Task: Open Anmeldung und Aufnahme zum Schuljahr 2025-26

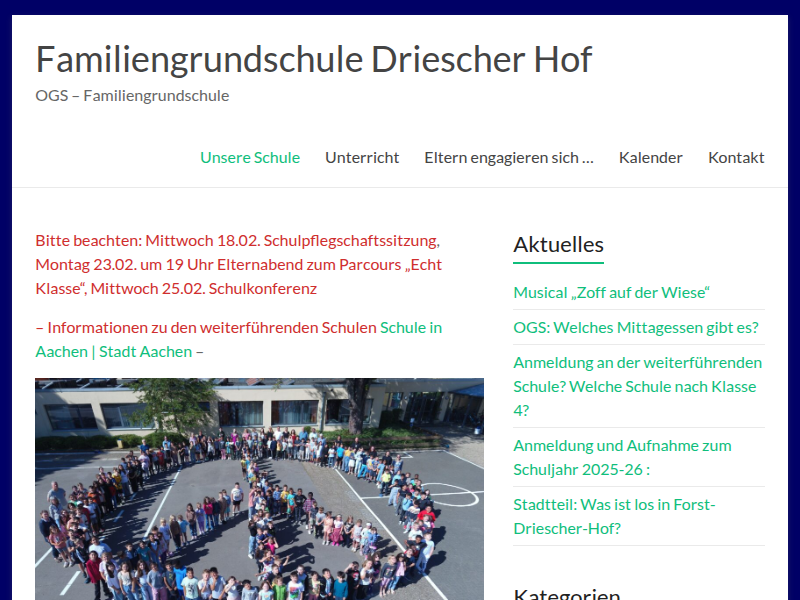Action: tap(622, 456)
